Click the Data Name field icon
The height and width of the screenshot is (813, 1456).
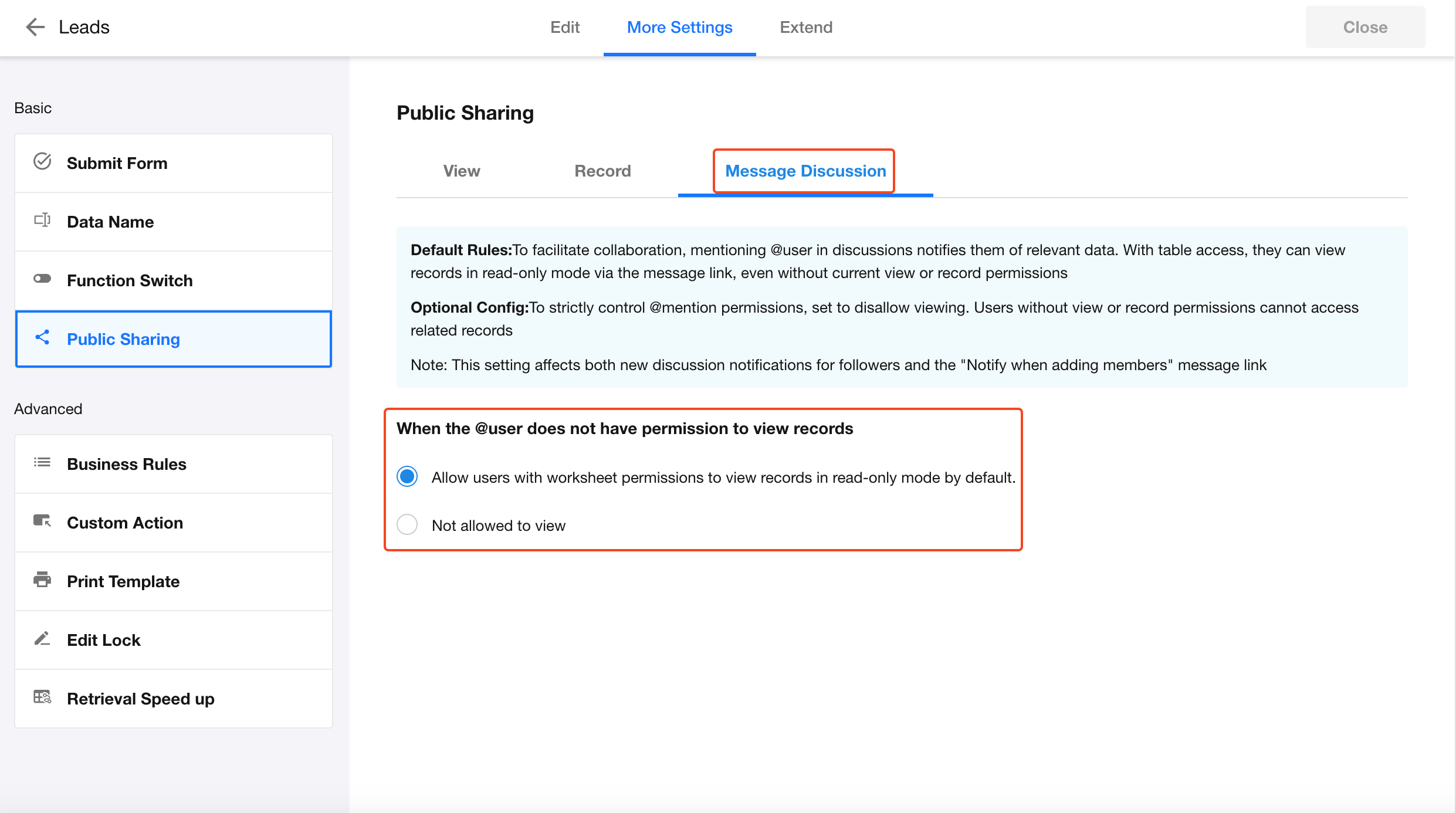(42, 221)
